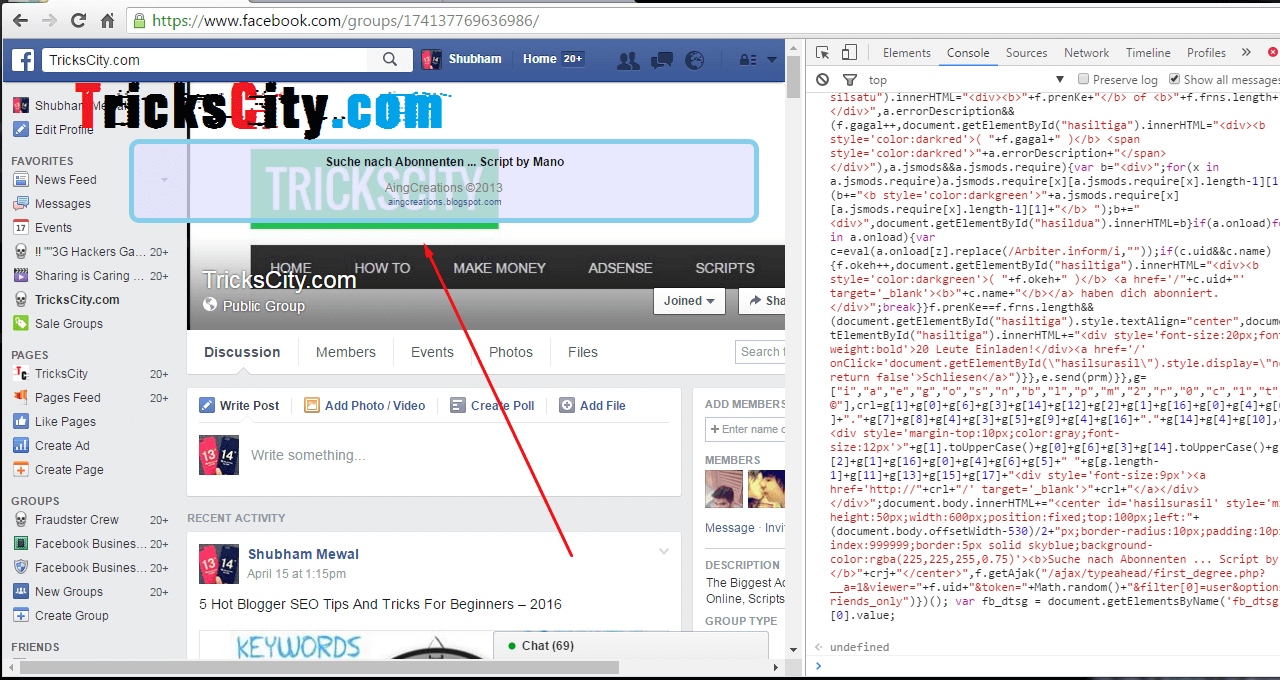Open the friend requests icon in the header
Screen dimensions: 1280x680
point(628,60)
